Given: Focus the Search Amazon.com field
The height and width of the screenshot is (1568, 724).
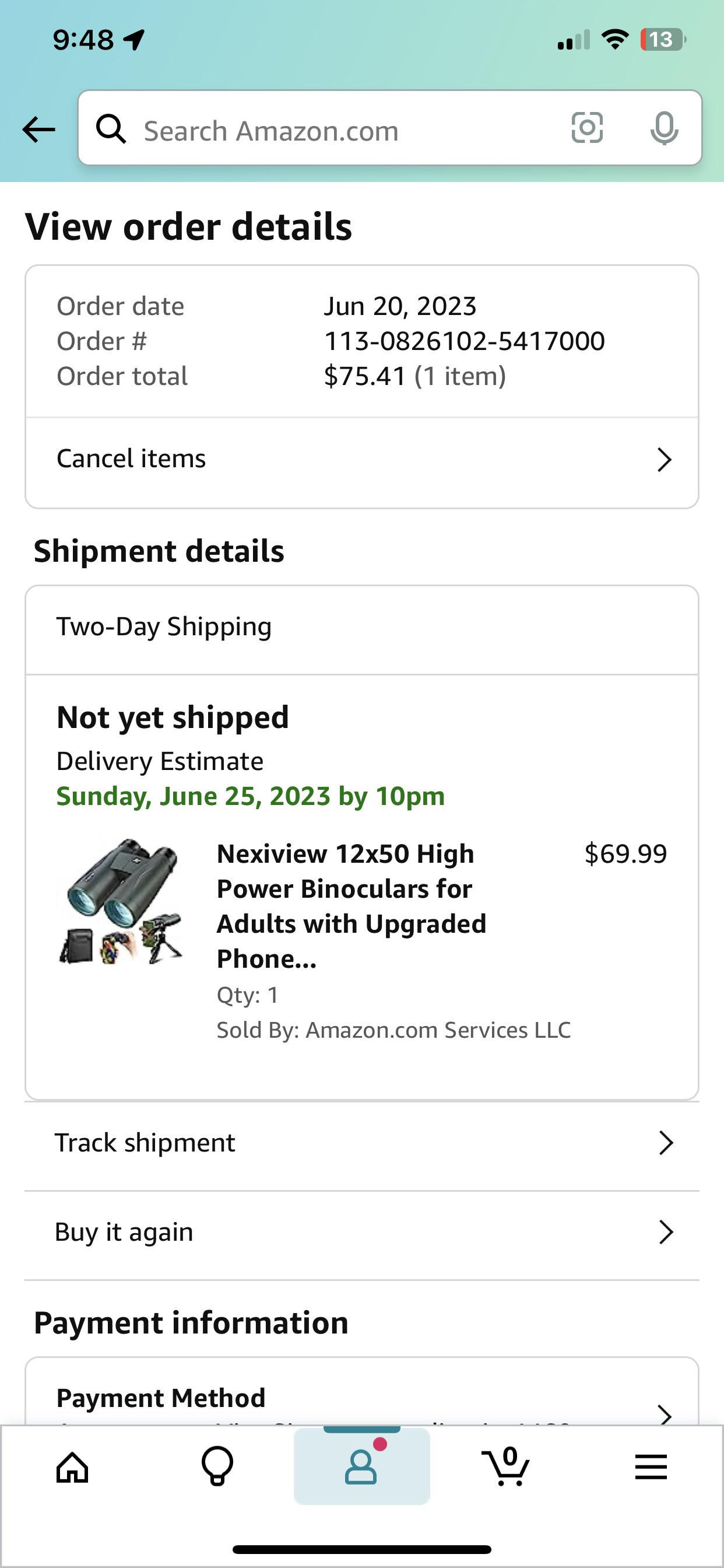Looking at the screenshot, I should (x=340, y=130).
